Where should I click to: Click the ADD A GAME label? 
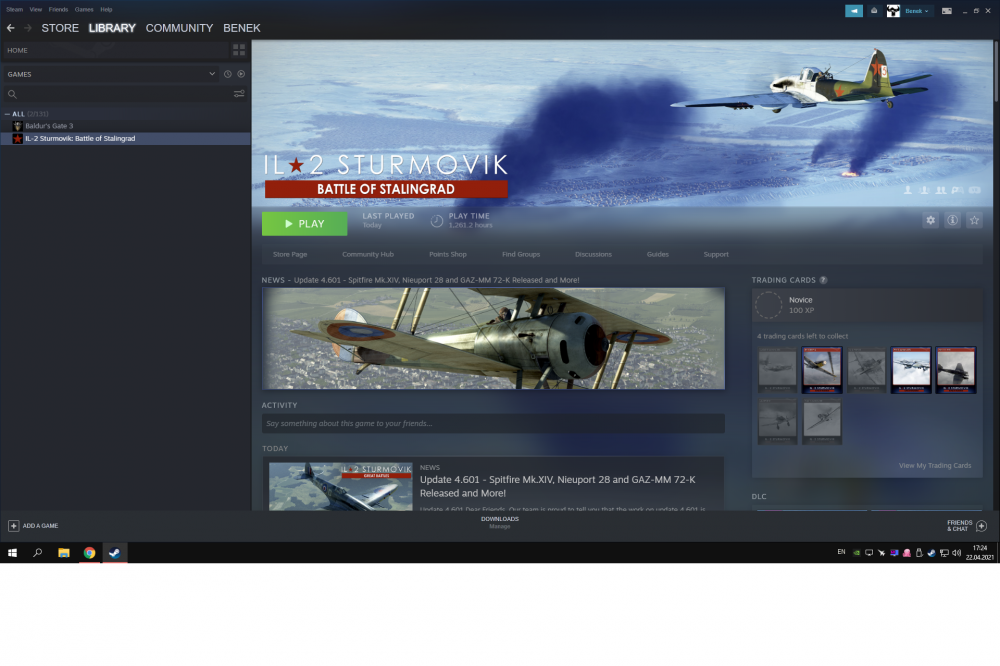coord(40,526)
